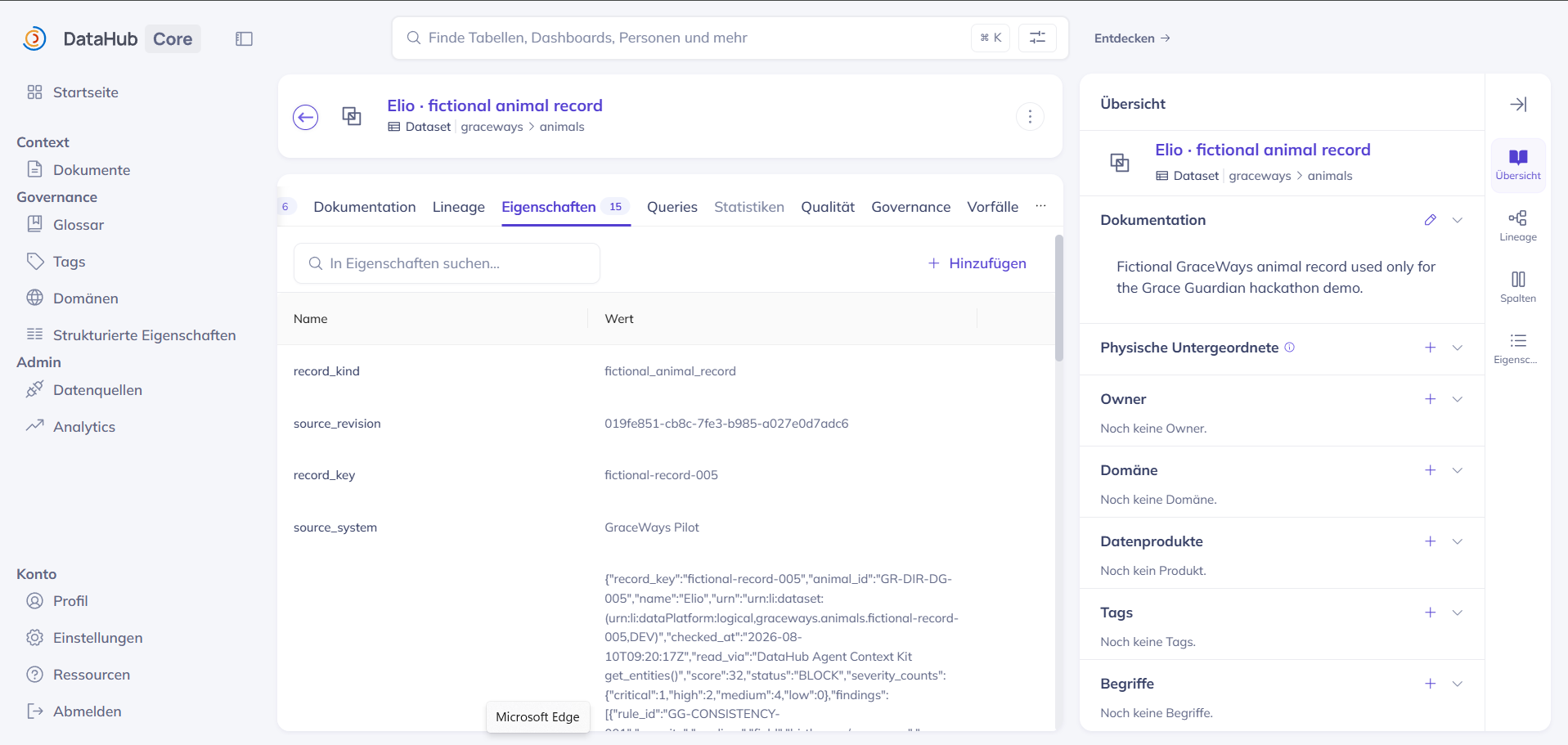Click the record_key value fictional-record-005

(x=661, y=475)
